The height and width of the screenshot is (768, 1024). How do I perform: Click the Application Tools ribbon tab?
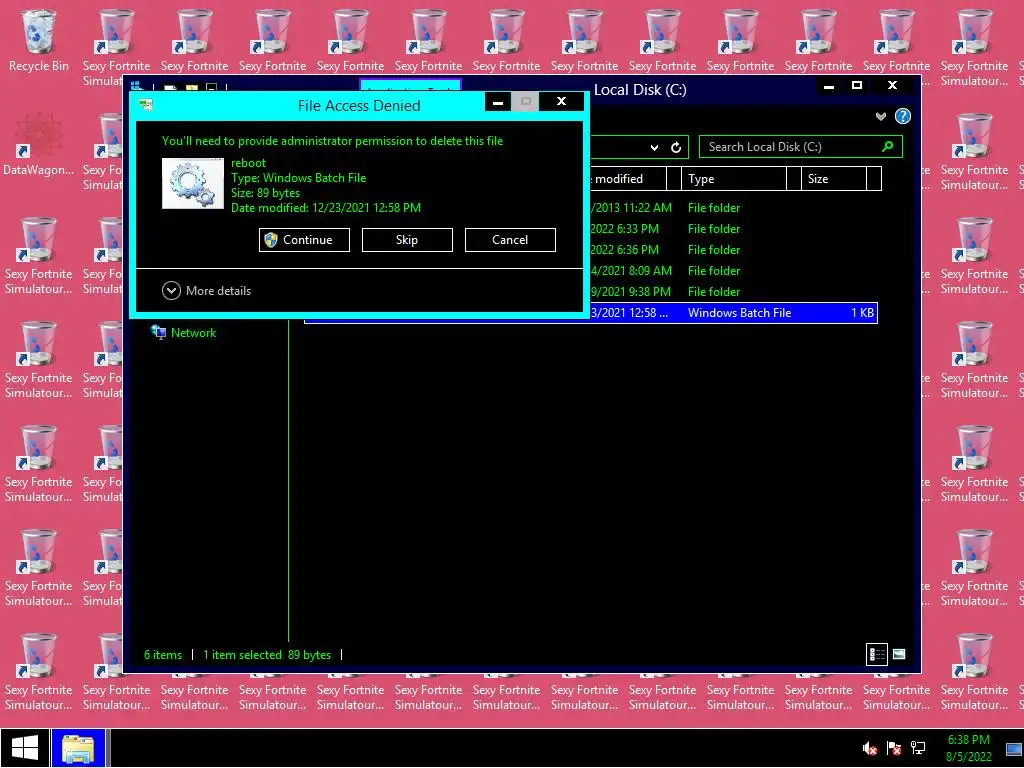[410, 86]
